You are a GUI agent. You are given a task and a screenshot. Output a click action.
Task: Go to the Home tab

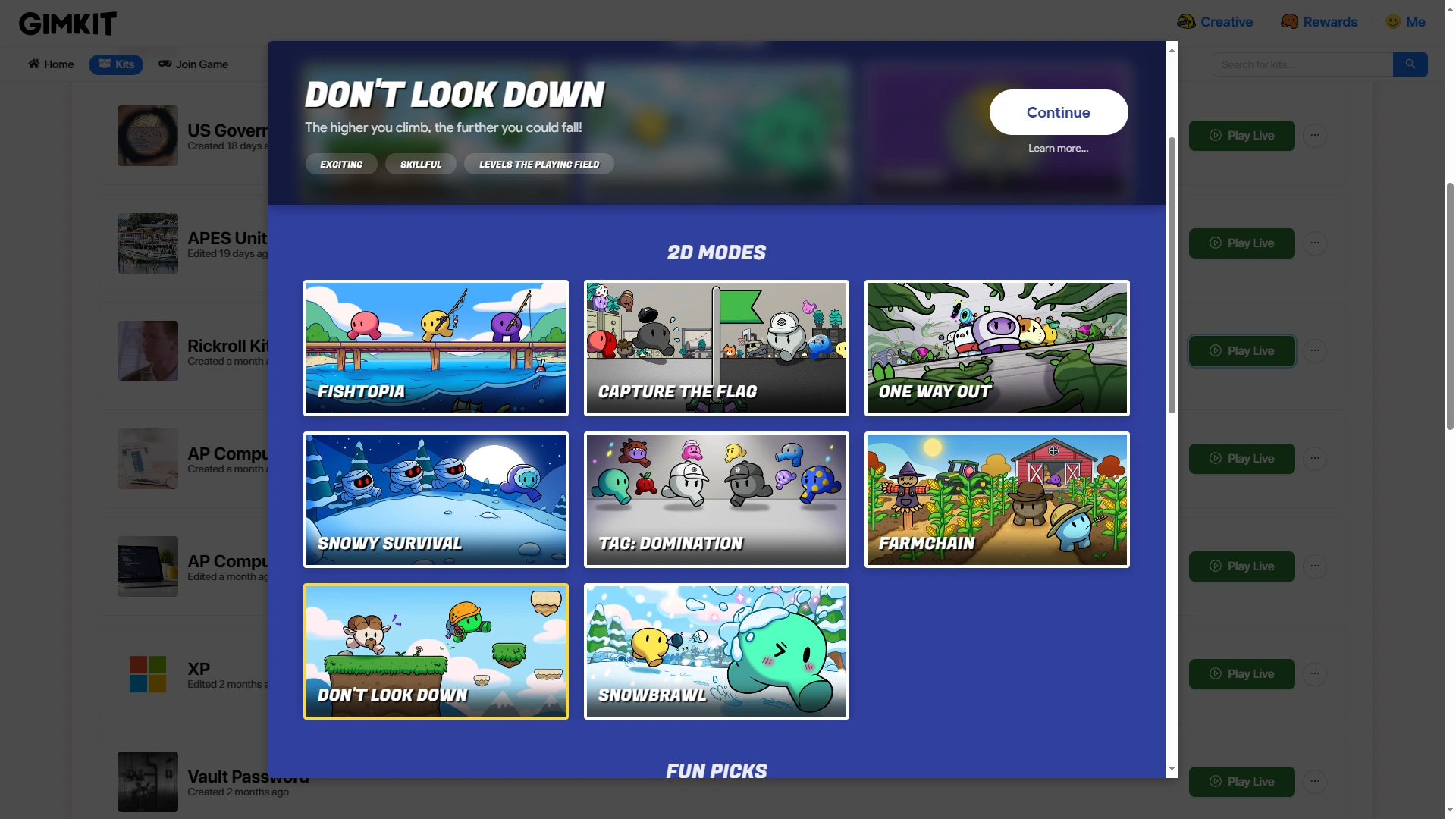pos(51,64)
